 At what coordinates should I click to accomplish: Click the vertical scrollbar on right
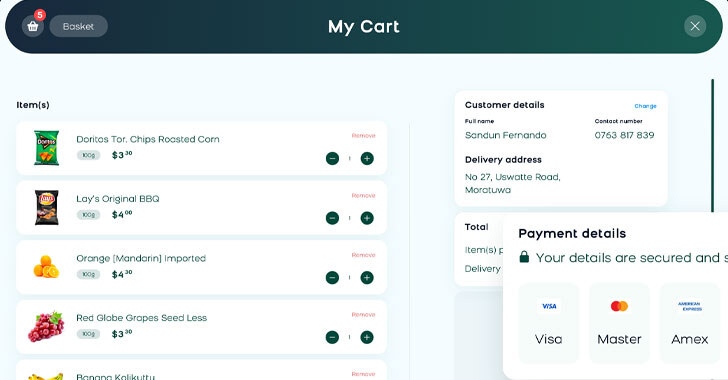pos(713,145)
